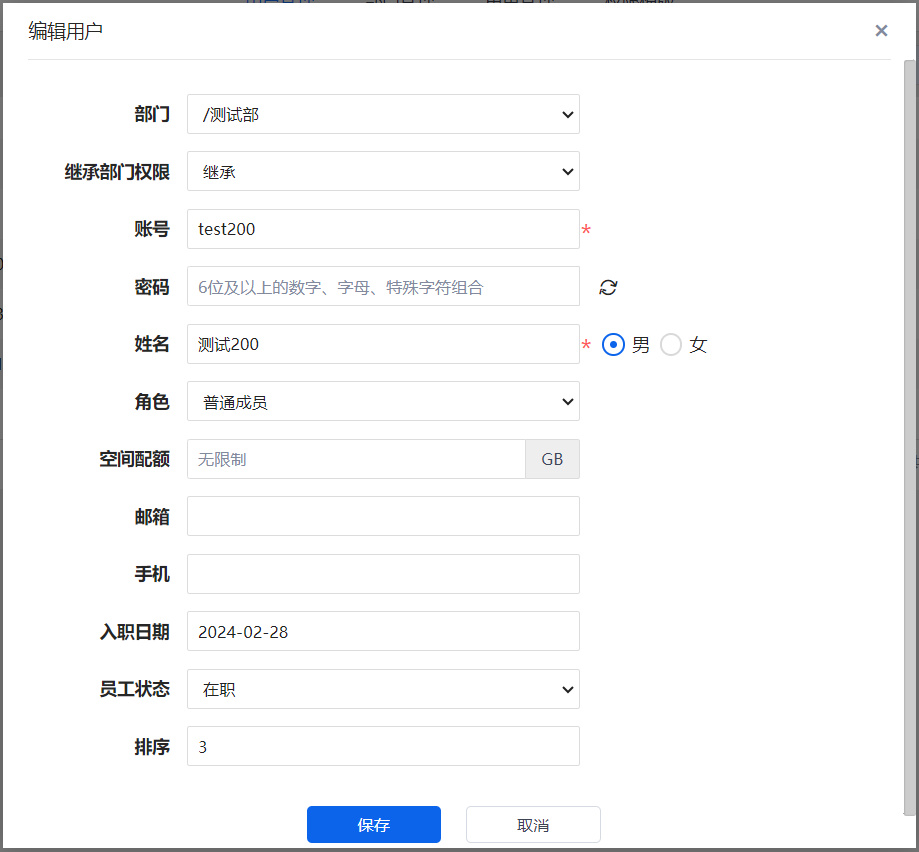Image resolution: width=919 pixels, height=852 pixels.
Task: Focus the 空间配额 input field
Action: coord(356,459)
